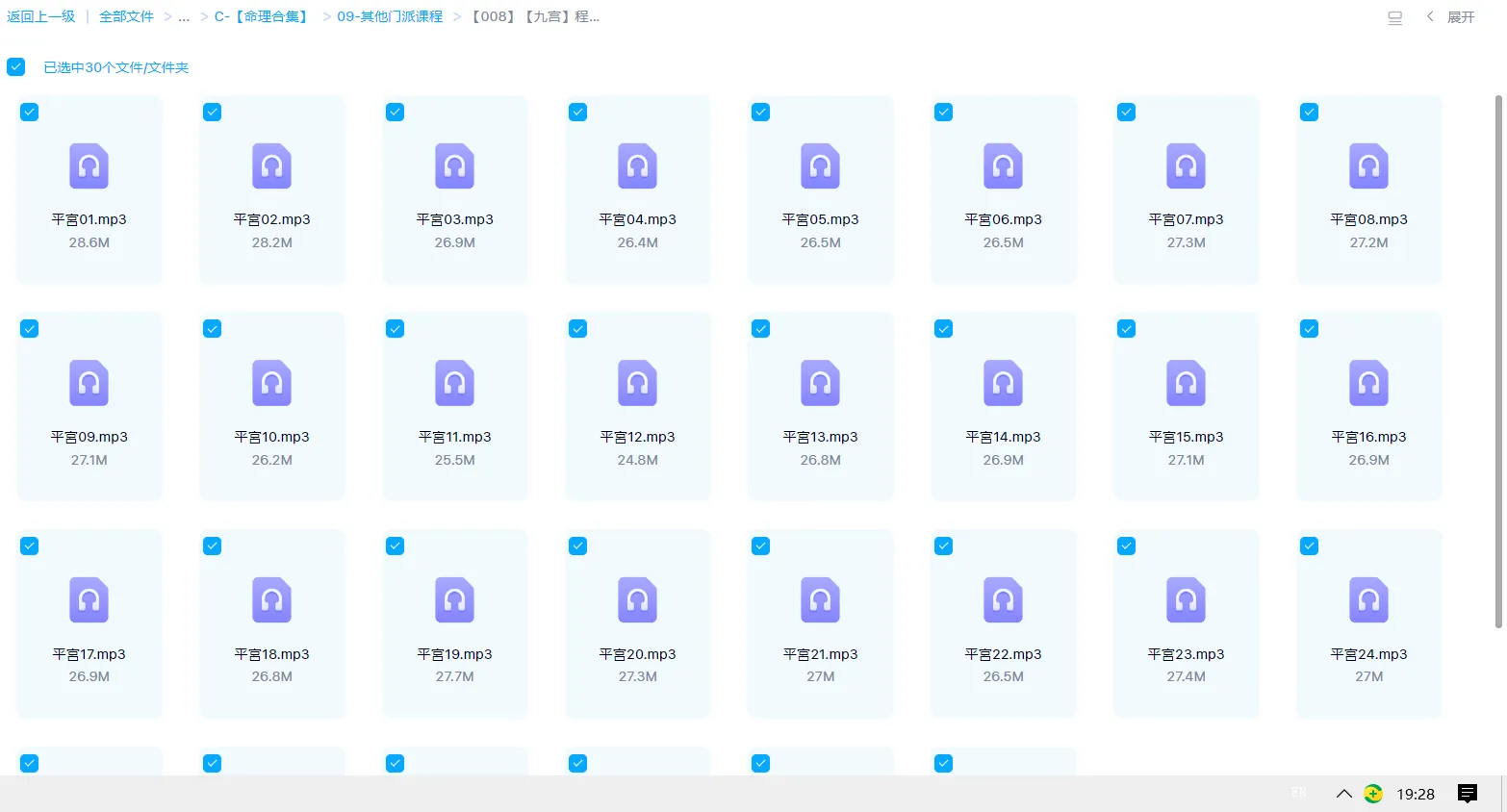The width and height of the screenshot is (1507, 812).
Task: Open audio file icon for 平宫15.mp3
Action: 1186,384
